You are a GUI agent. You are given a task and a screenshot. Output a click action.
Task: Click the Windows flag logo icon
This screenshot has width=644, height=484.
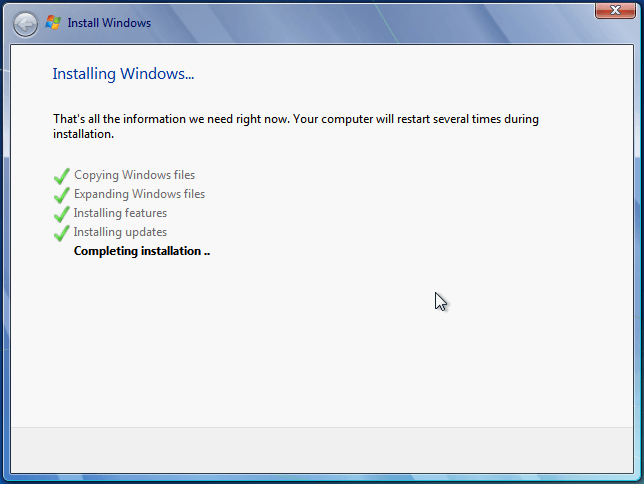[53, 23]
